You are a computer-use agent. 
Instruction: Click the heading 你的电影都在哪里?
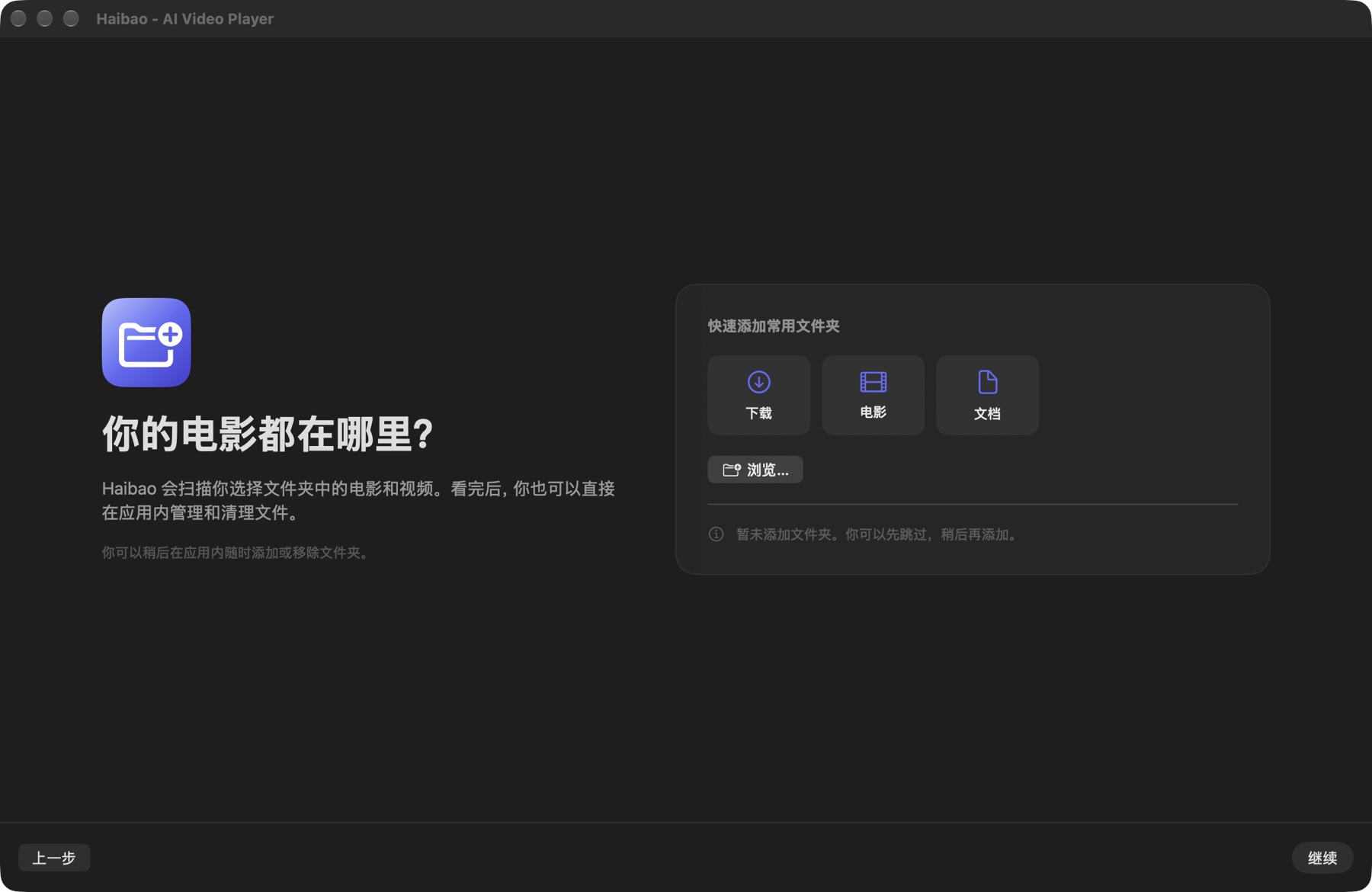click(268, 434)
